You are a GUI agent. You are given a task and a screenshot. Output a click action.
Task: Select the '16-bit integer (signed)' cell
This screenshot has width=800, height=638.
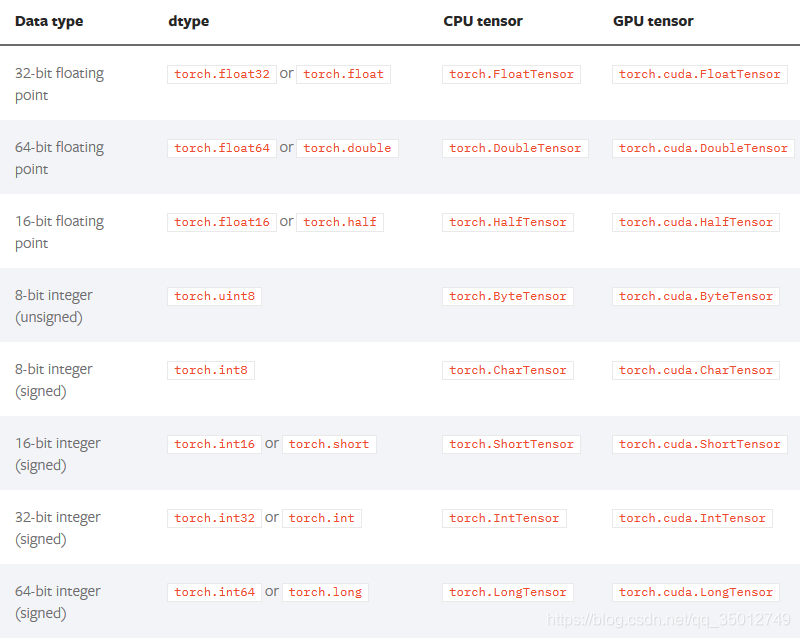(x=58, y=454)
